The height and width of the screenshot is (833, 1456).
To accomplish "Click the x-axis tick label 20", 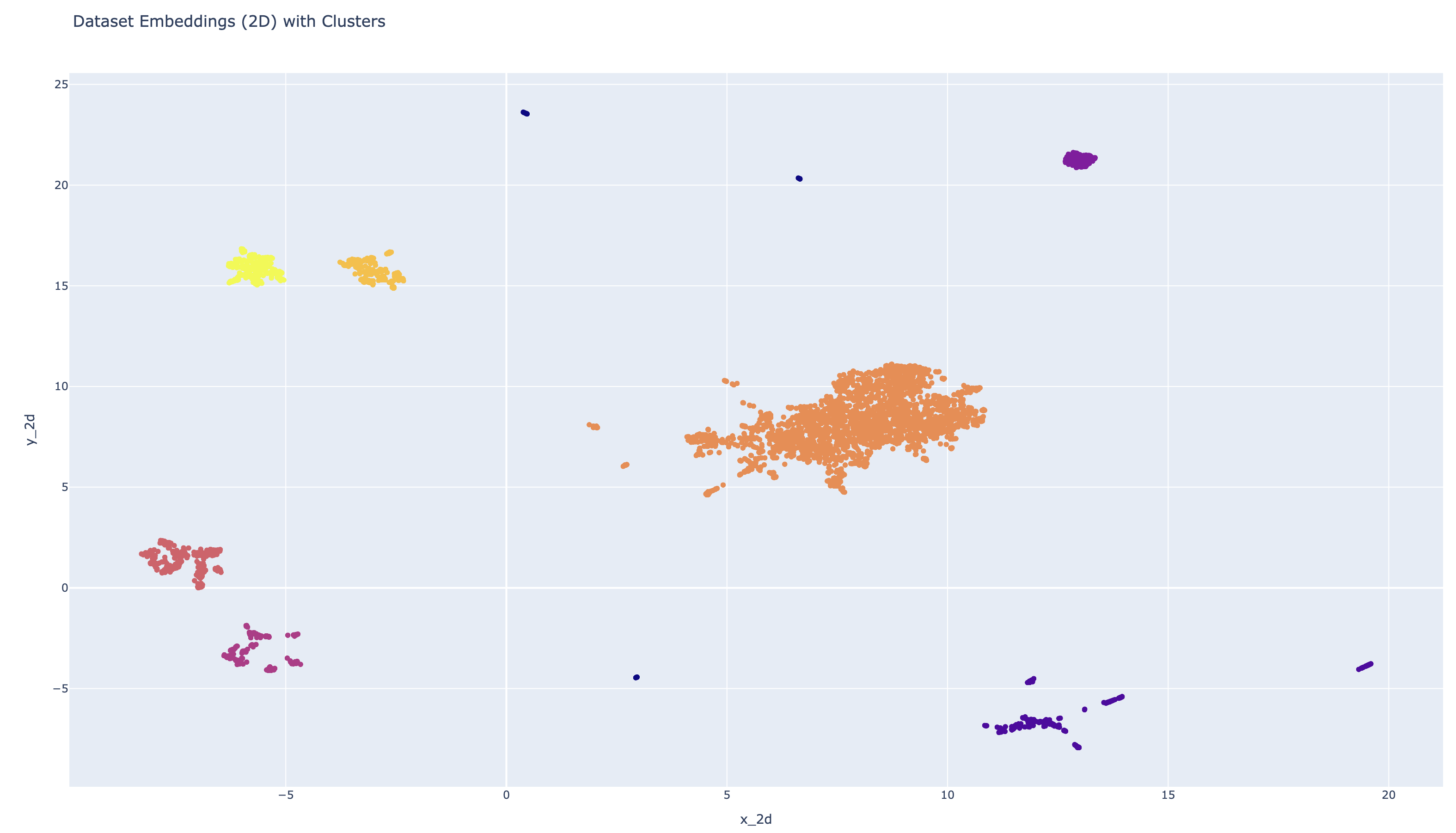I will click(x=1388, y=795).
